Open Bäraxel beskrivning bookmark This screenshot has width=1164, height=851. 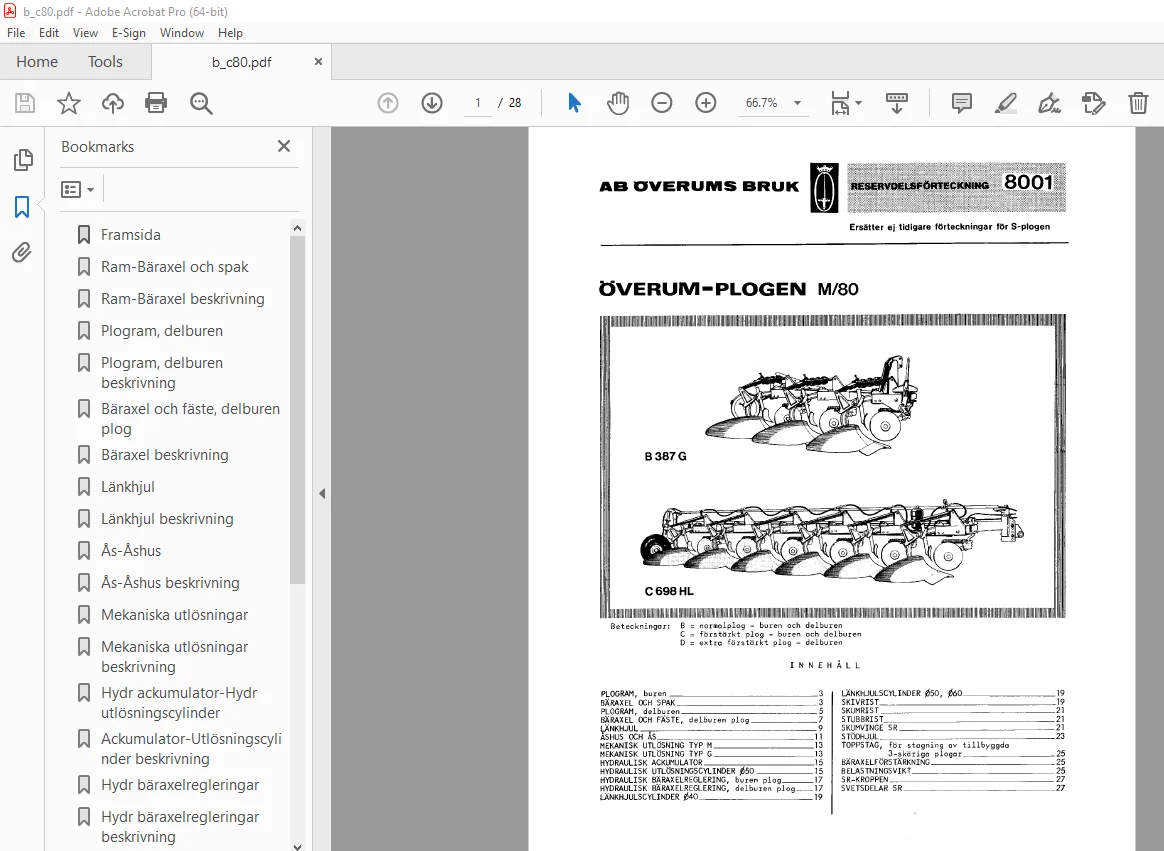165,454
